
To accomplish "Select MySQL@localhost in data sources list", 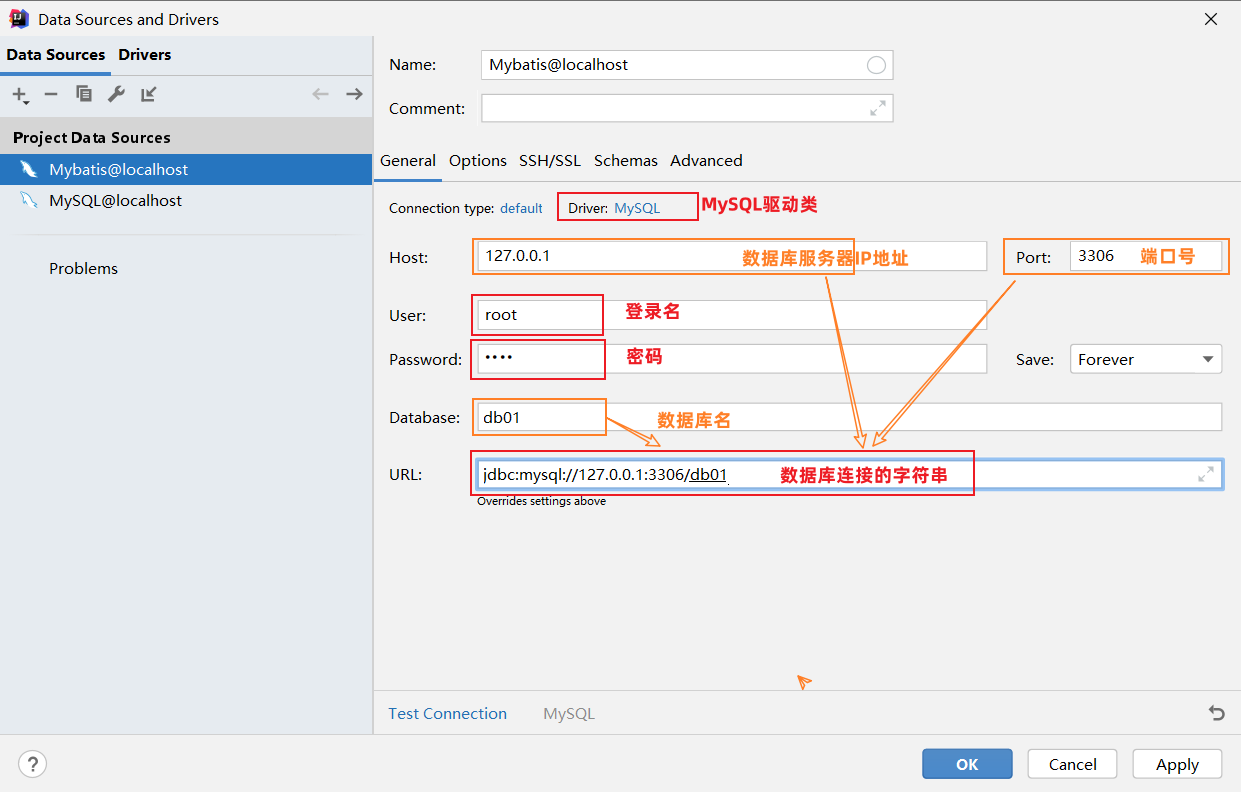I will pos(186,200).
